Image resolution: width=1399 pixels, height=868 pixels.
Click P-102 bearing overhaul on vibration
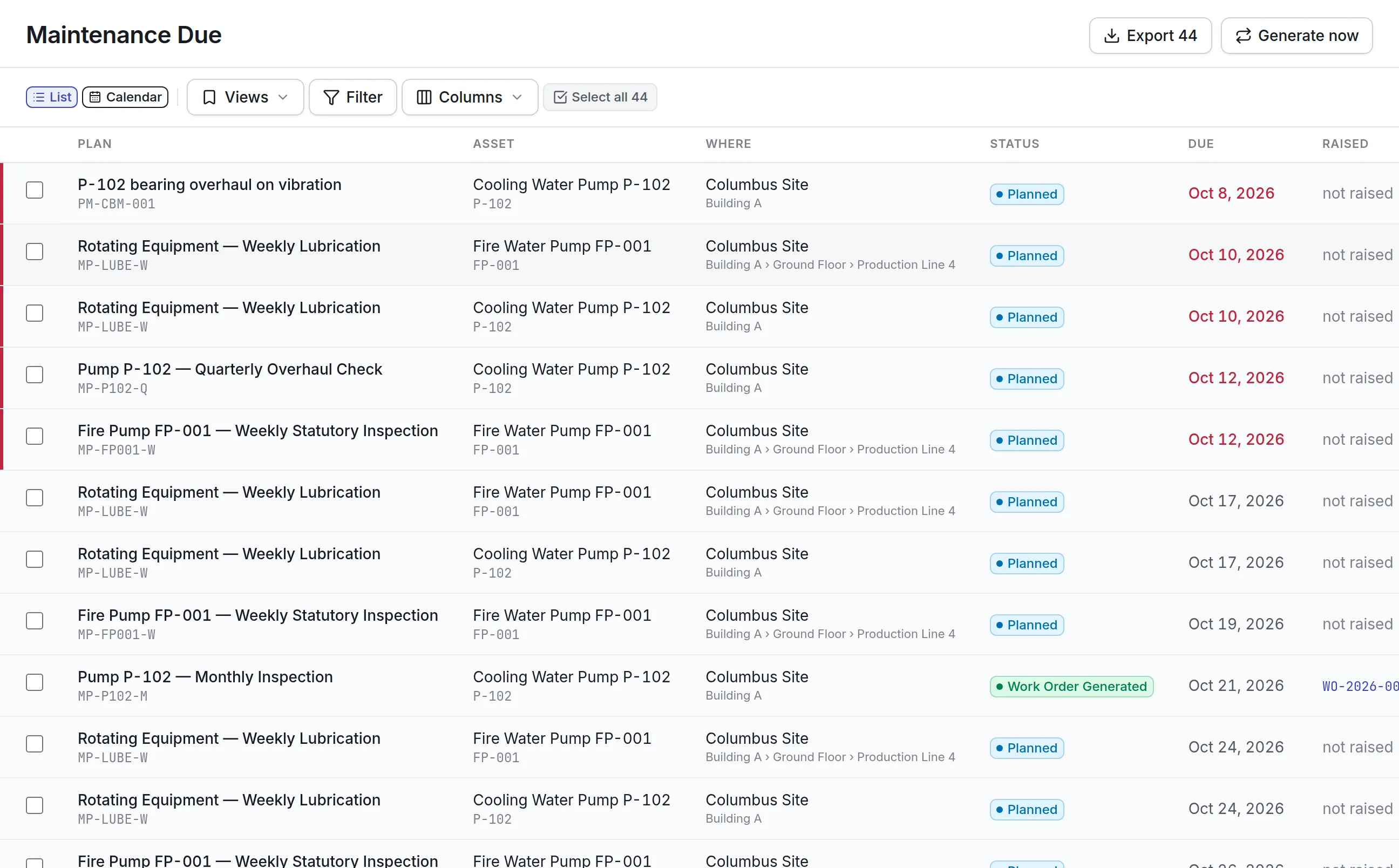pyautogui.click(x=209, y=184)
